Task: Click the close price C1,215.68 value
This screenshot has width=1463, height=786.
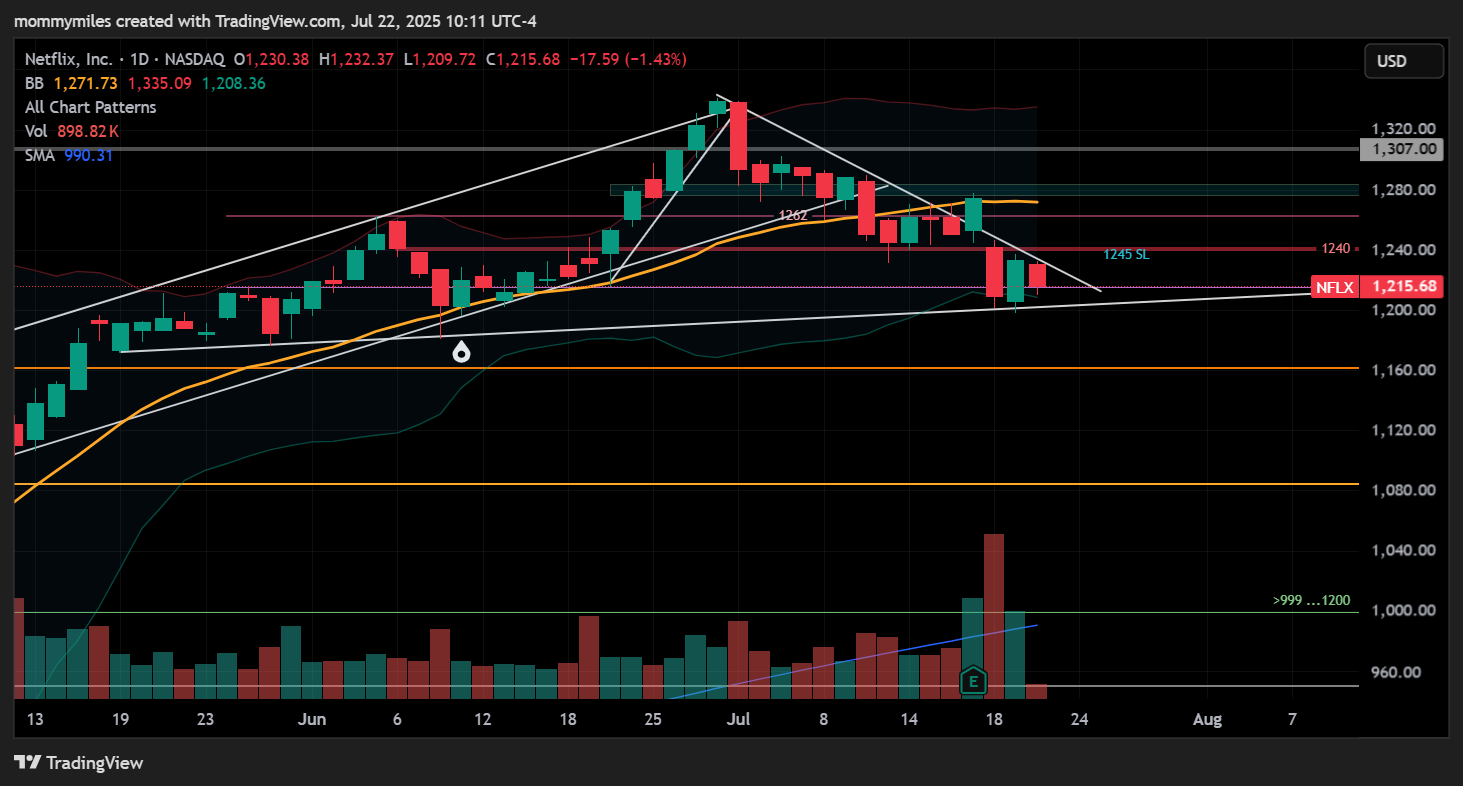Action: point(525,60)
